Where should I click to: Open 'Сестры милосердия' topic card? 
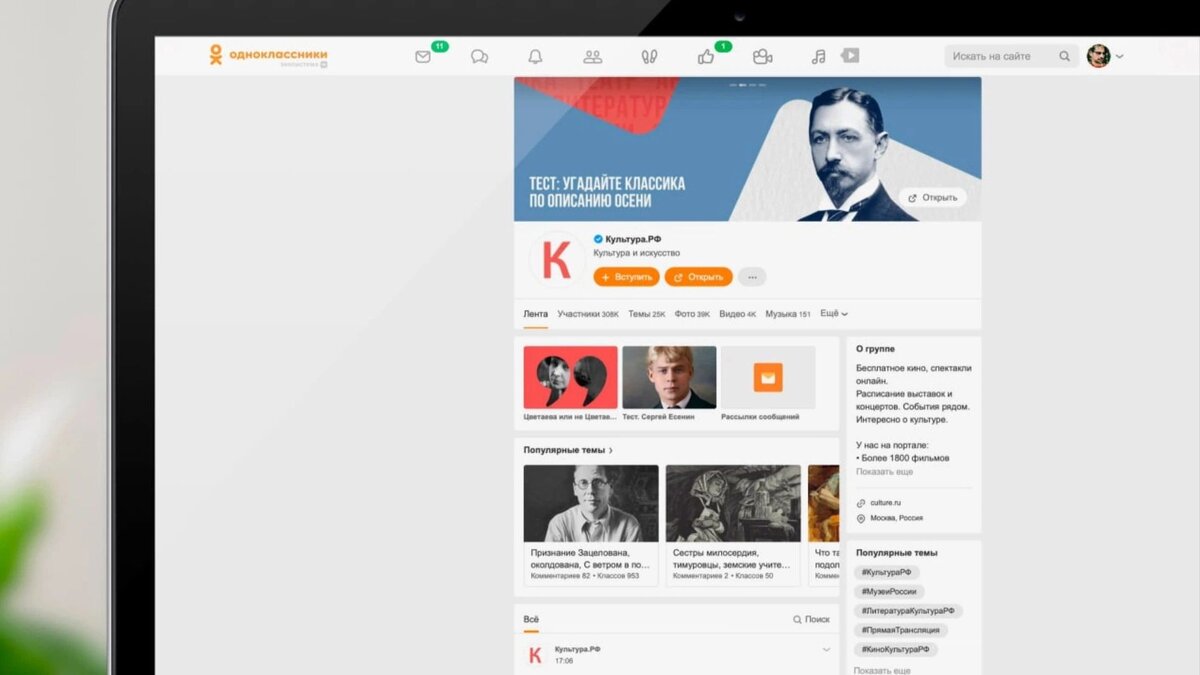pos(733,525)
